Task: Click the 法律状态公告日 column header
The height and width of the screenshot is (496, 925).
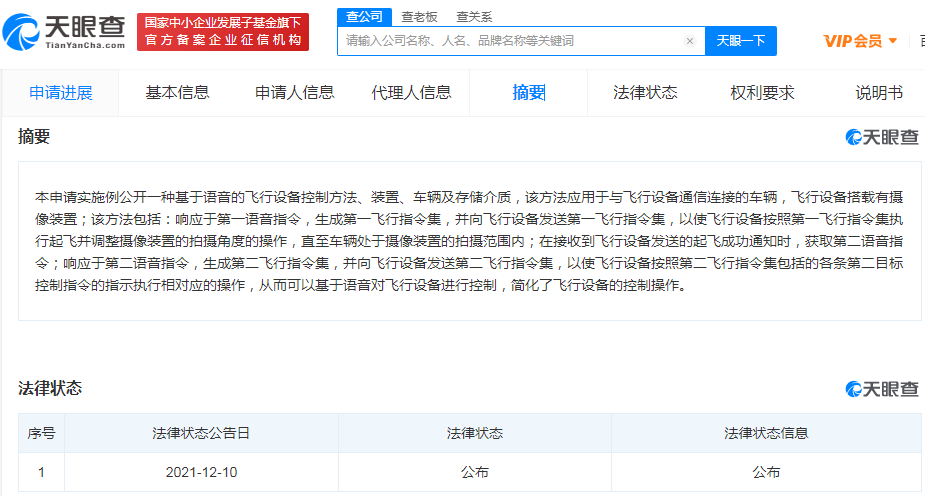Action: click(201, 433)
